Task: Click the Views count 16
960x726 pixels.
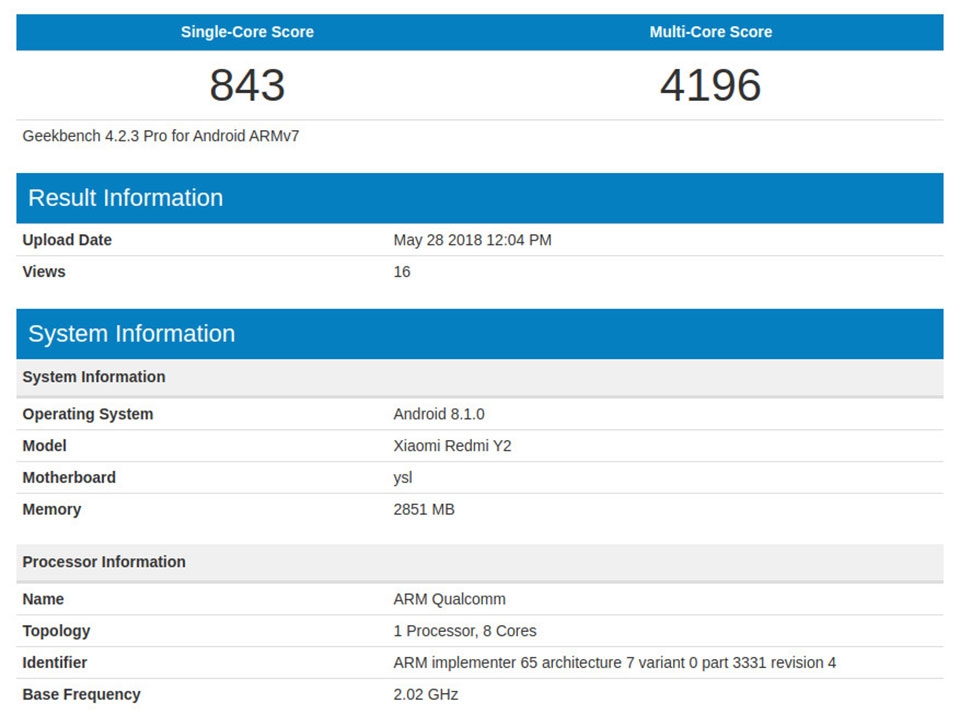Action: pyautogui.click(x=402, y=272)
